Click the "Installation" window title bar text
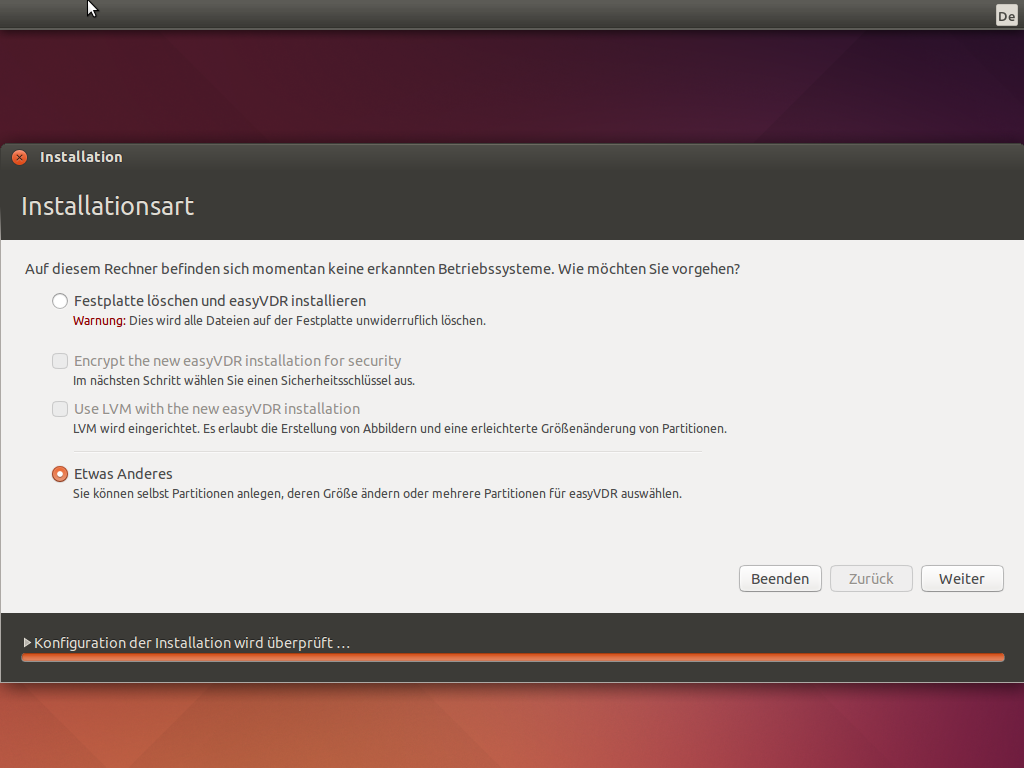This screenshot has width=1024, height=768. [x=81, y=157]
